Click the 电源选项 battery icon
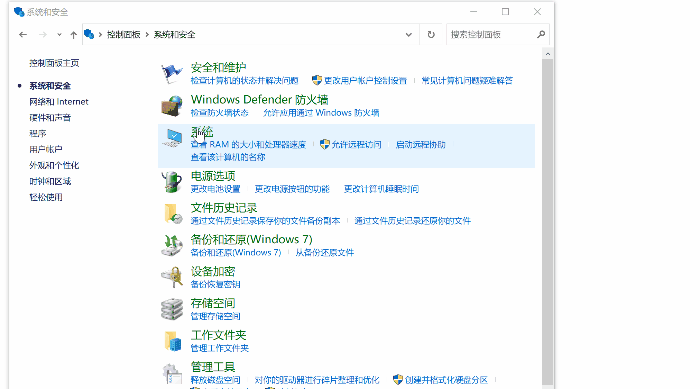700x389 pixels. tap(172, 182)
